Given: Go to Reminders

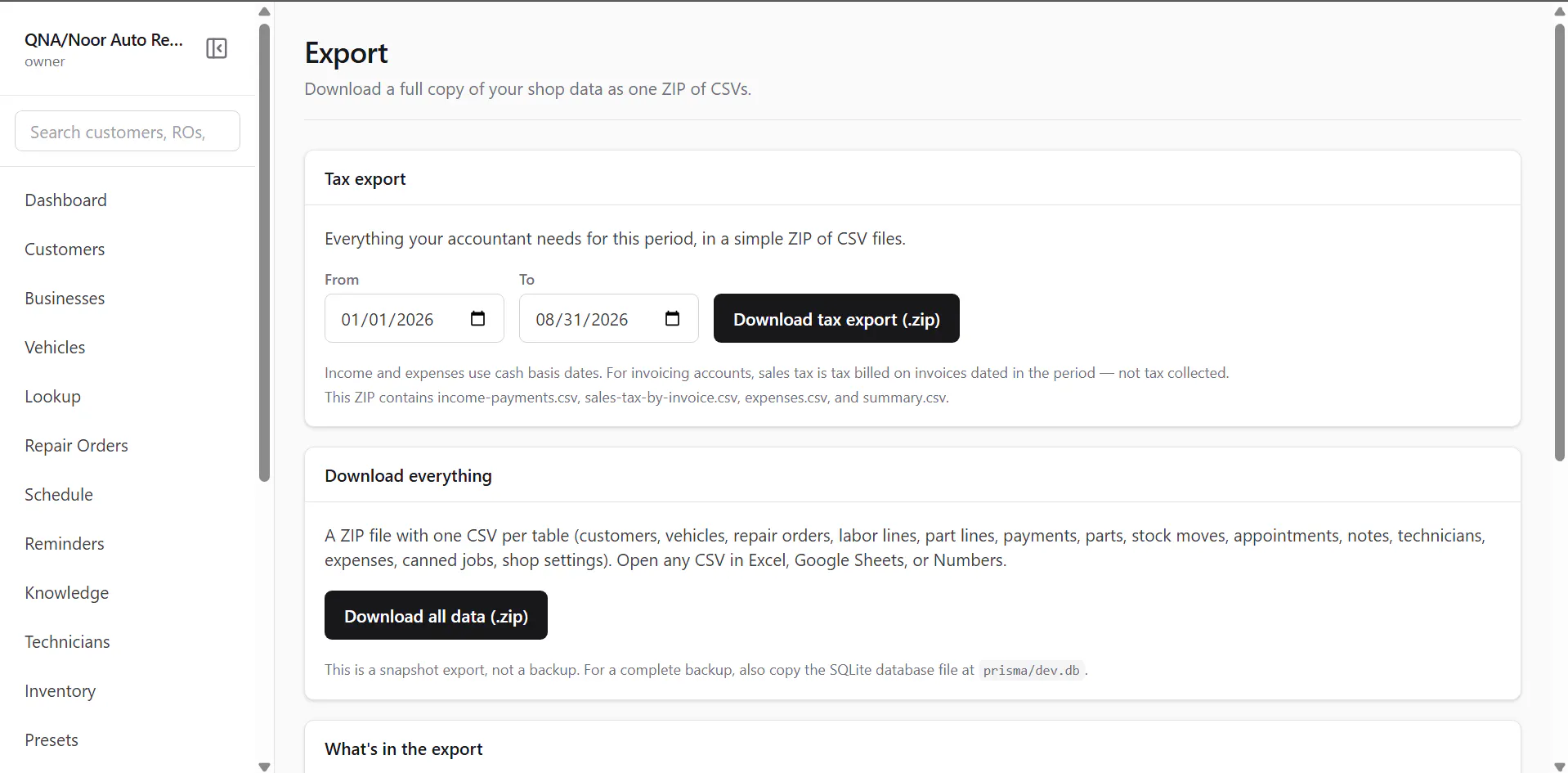Looking at the screenshot, I should tap(65, 544).
